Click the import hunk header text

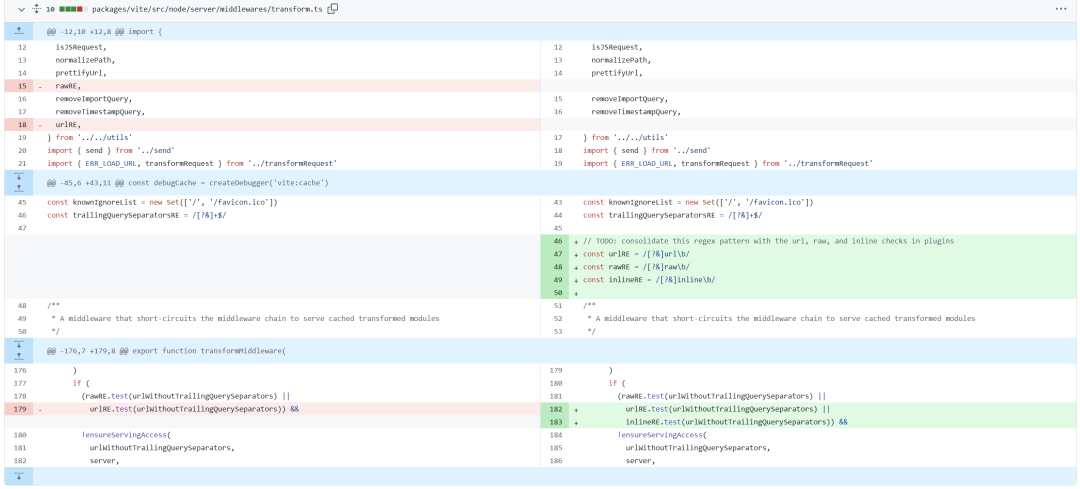[x=104, y=32]
